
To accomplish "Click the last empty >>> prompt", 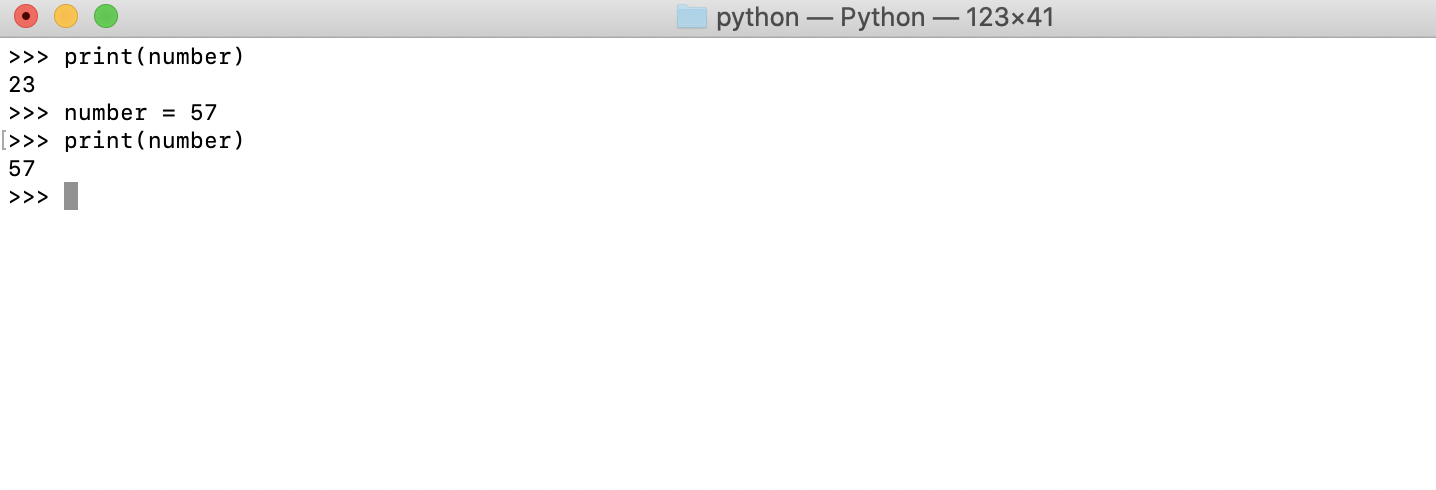I will [28, 197].
